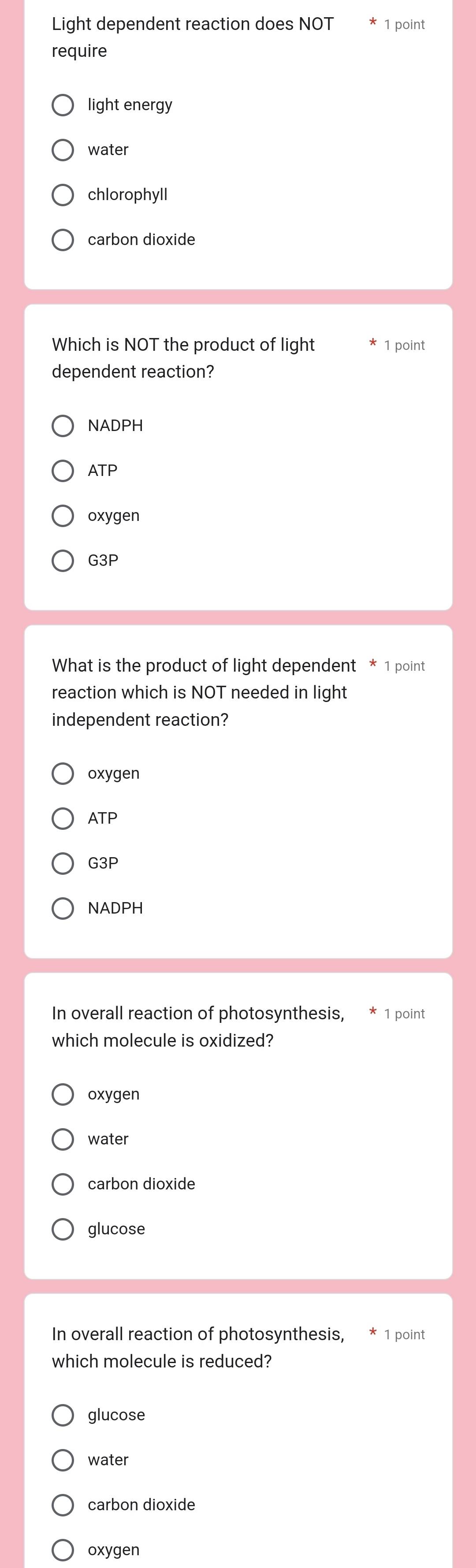This screenshot has height=1568, width=476.
Task: Select "water" as oxidized molecule
Action: pyautogui.click(x=63, y=1139)
